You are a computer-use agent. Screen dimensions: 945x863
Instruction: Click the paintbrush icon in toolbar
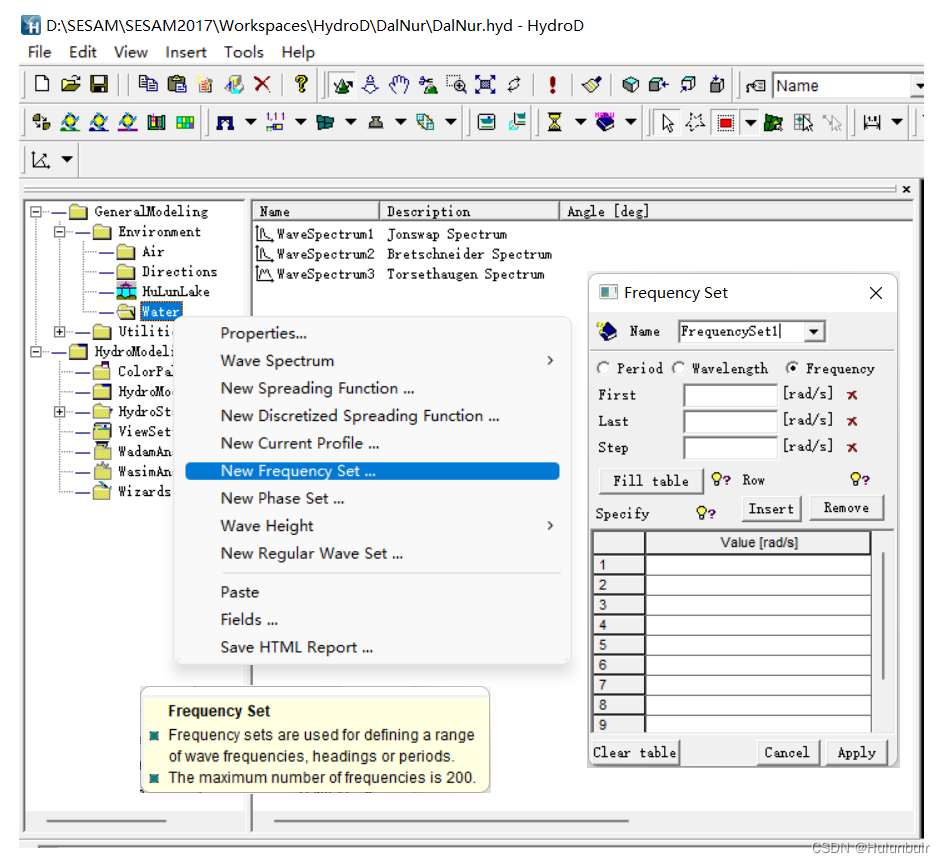(x=591, y=84)
